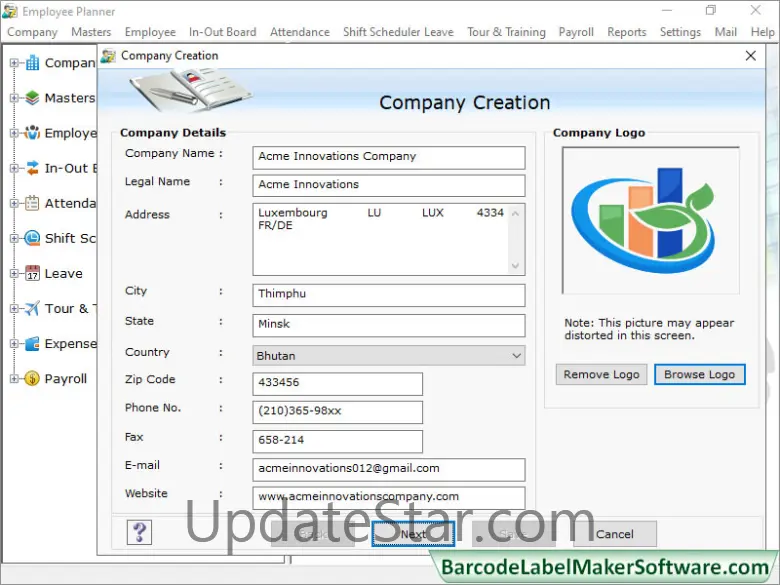Open the Payroll menu

[x=576, y=32]
